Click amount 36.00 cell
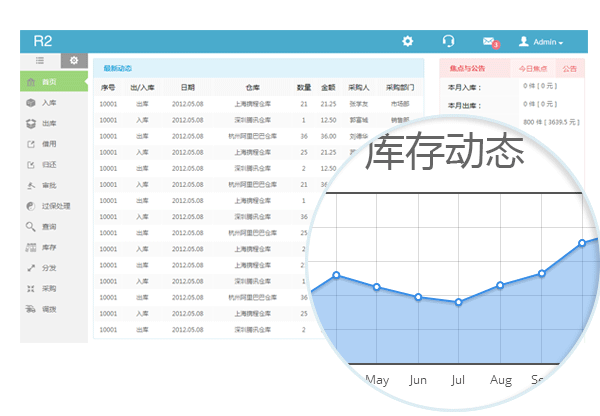The width and height of the screenshot is (600, 416). click(x=328, y=136)
